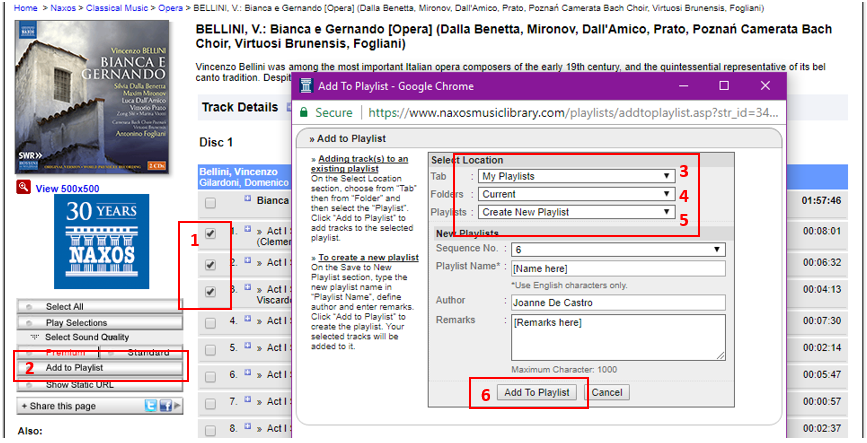867x443 pixels.
Task: Click the Facebook share icon
Action: tap(165, 406)
